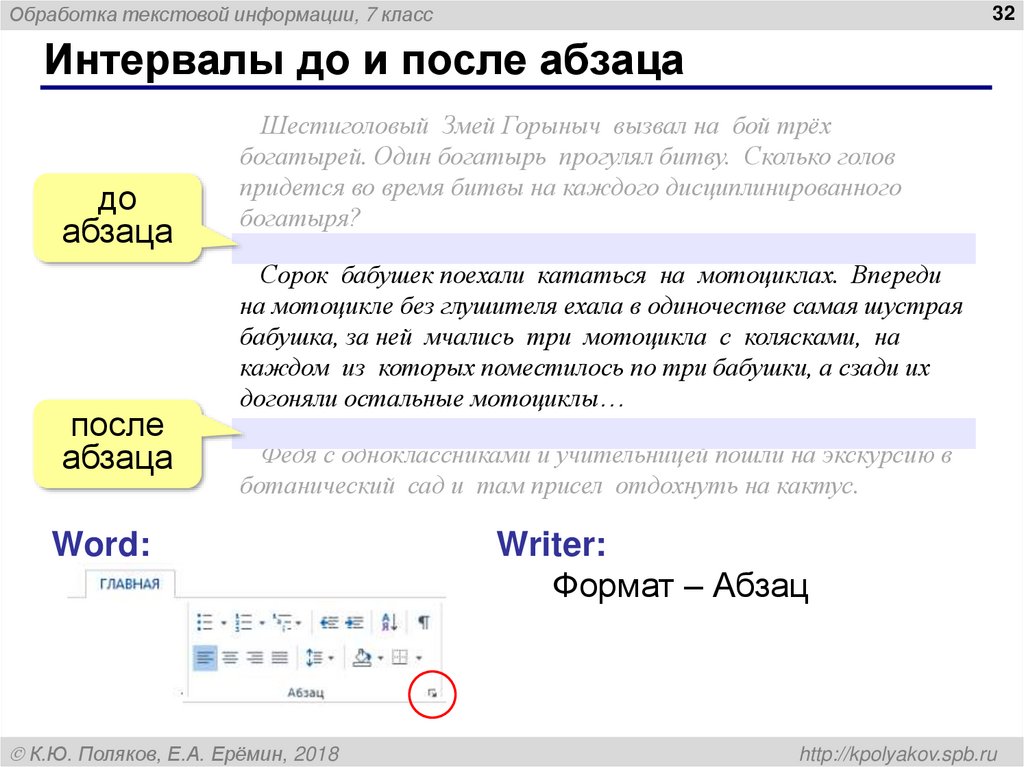Toggle show paragraph marks ¶
Viewport: 1024px width, 767px height.
424,622
